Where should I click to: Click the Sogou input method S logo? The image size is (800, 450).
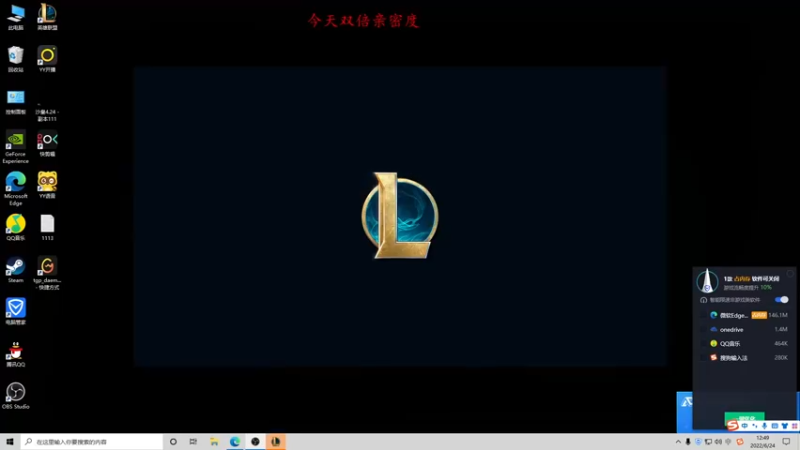(733, 426)
